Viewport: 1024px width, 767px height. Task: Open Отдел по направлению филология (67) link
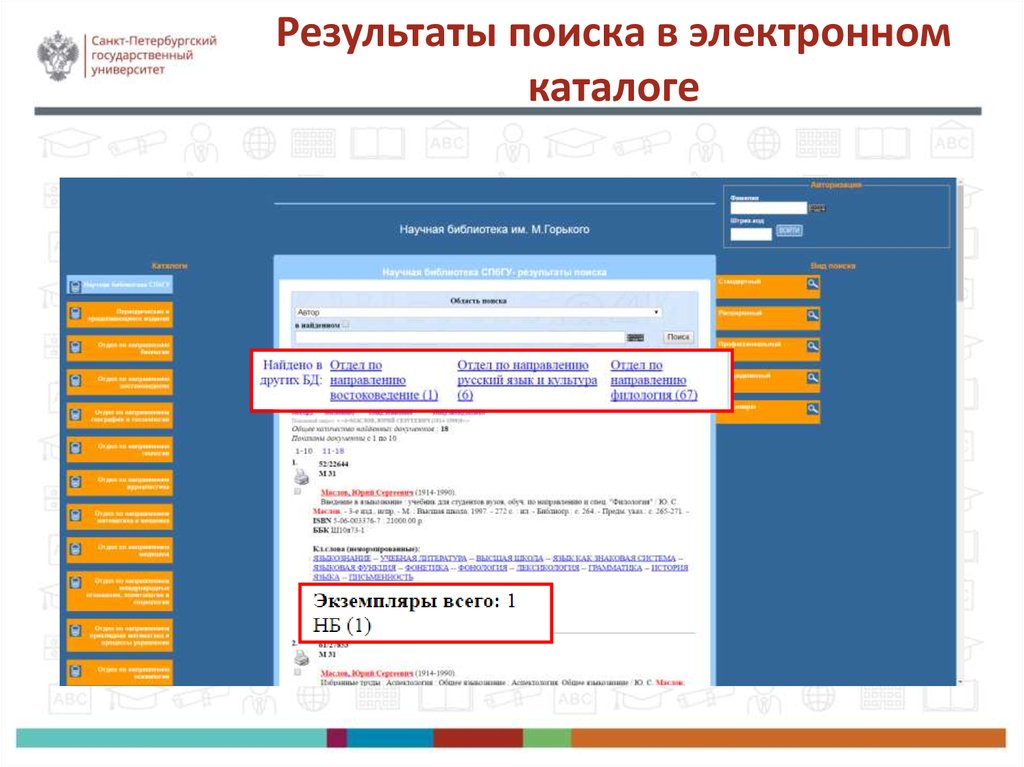[x=654, y=380]
